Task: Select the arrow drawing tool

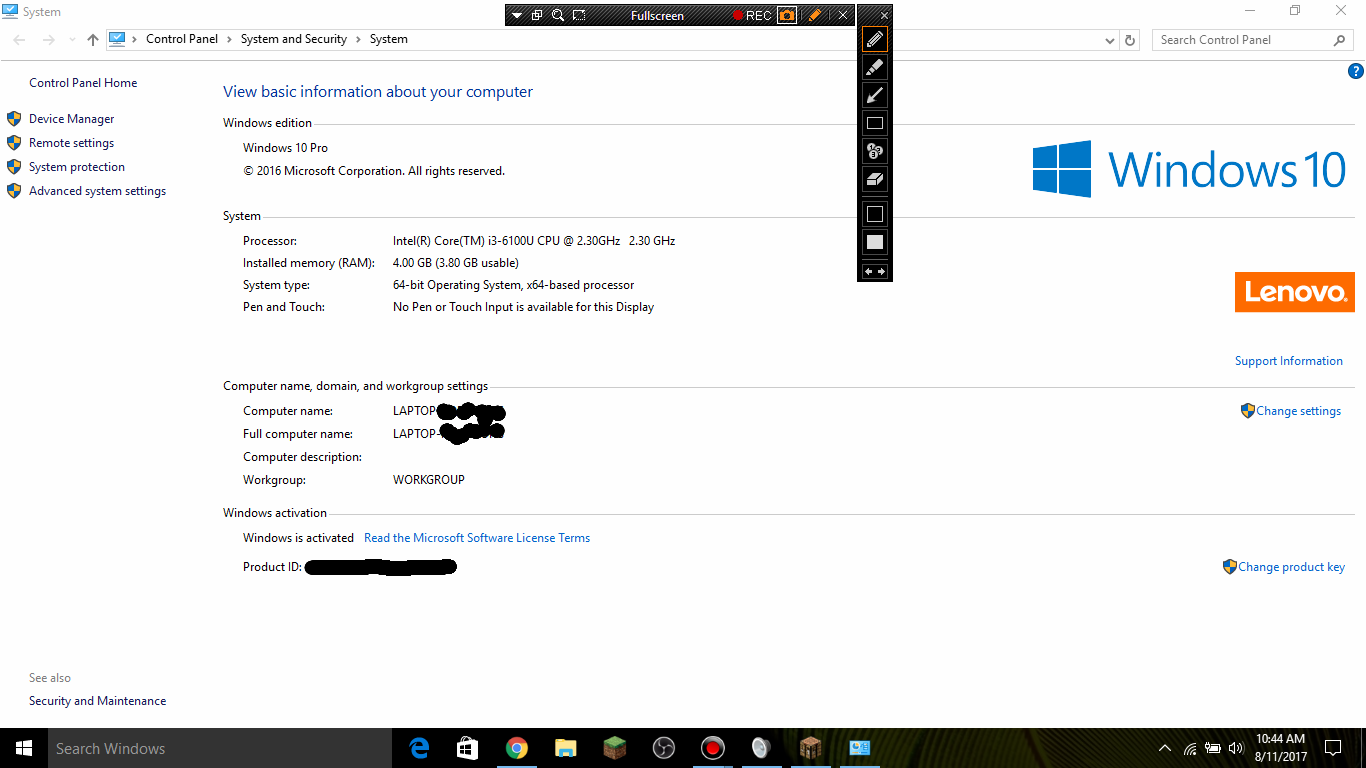Action: pyautogui.click(x=875, y=95)
